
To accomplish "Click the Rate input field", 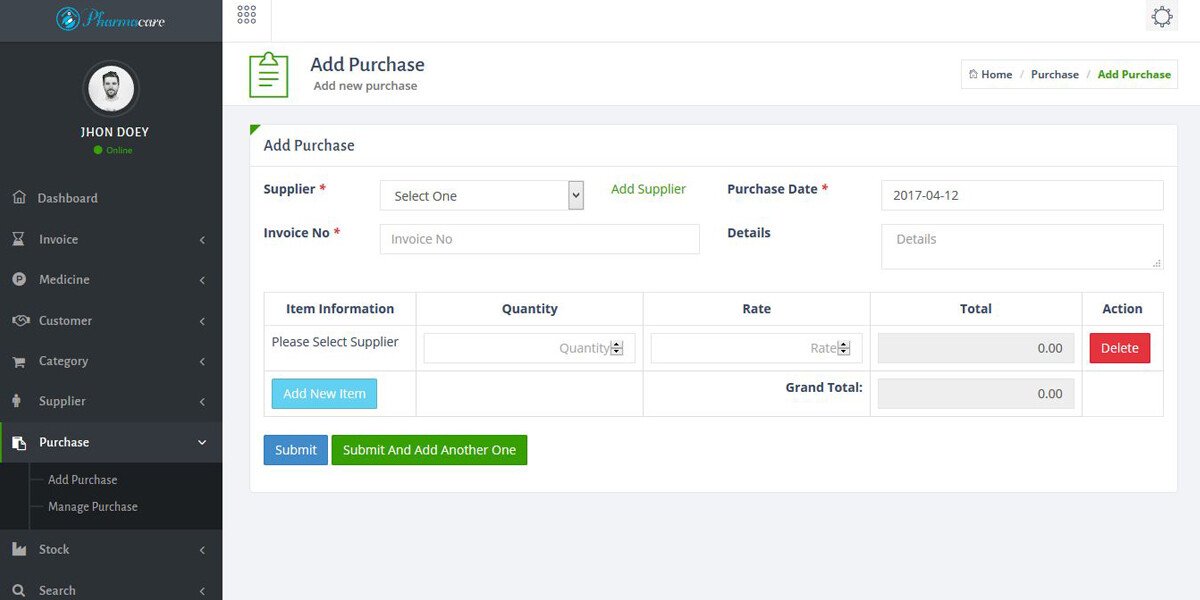I will tap(756, 348).
